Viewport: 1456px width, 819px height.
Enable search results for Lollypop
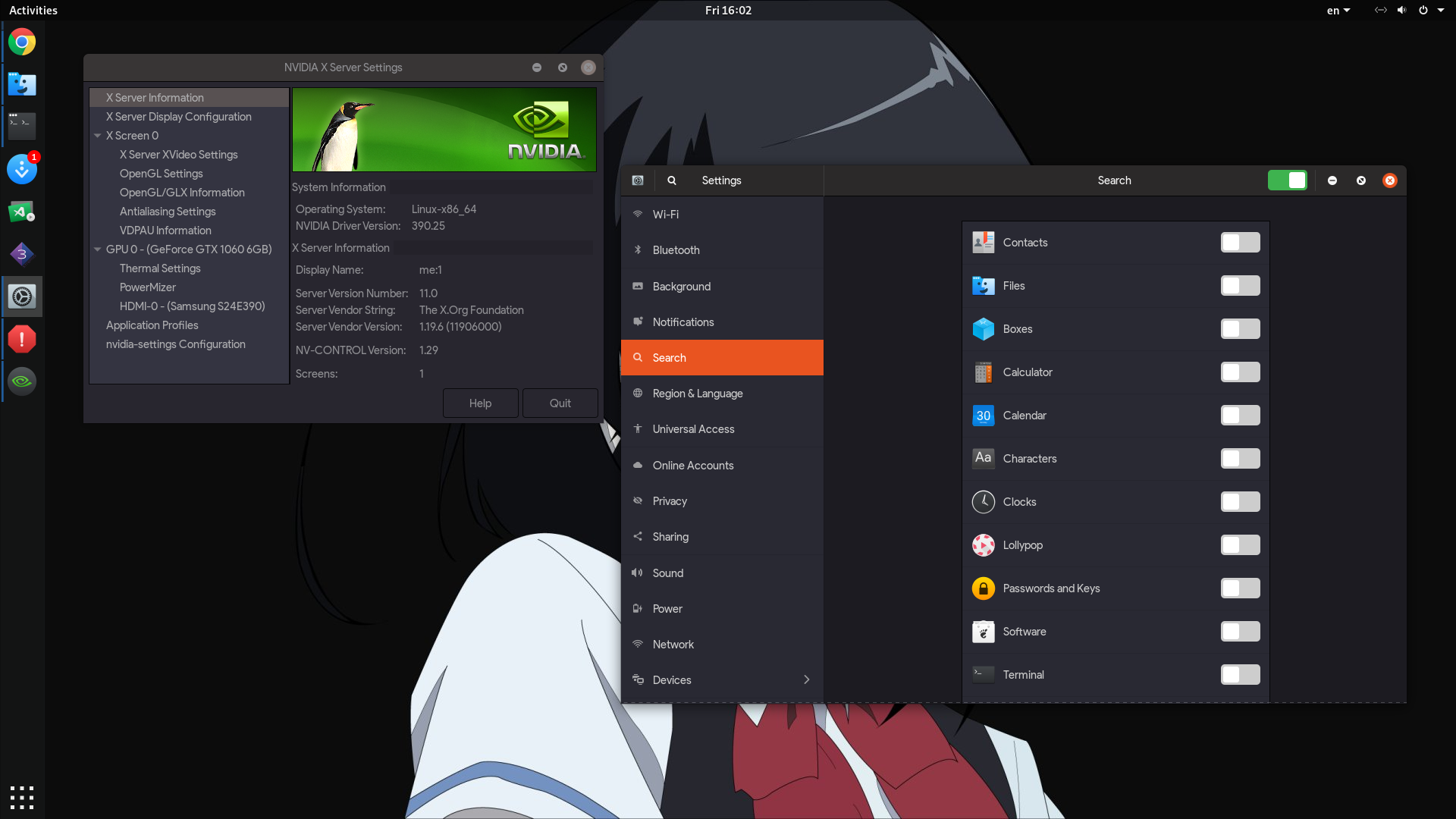(1240, 545)
